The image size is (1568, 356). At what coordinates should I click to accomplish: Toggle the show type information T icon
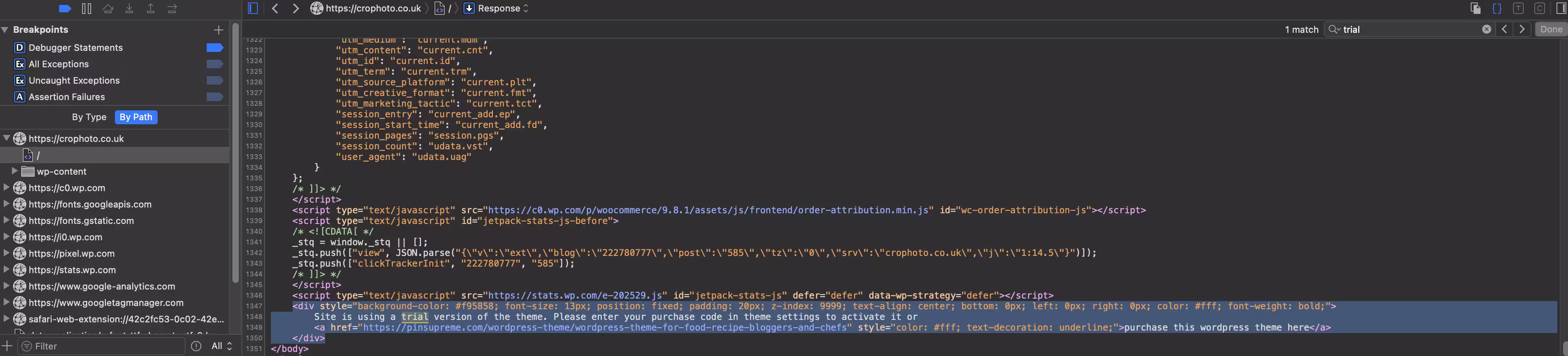pos(1518,9)
